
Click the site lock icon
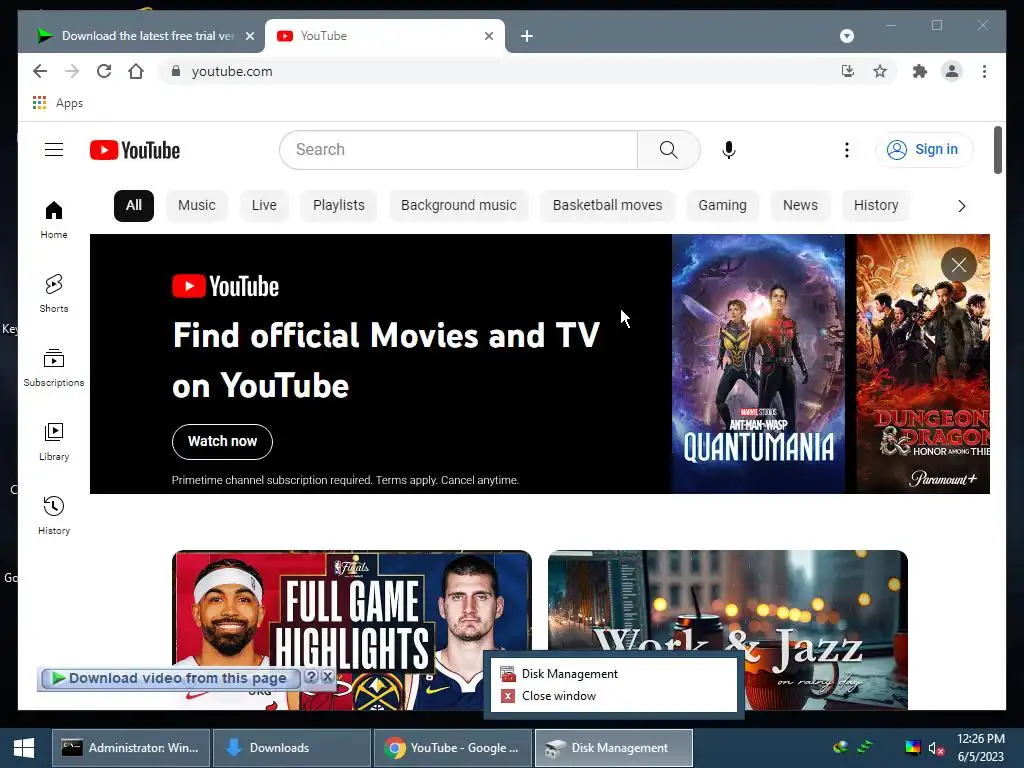(x=175, y=71)
